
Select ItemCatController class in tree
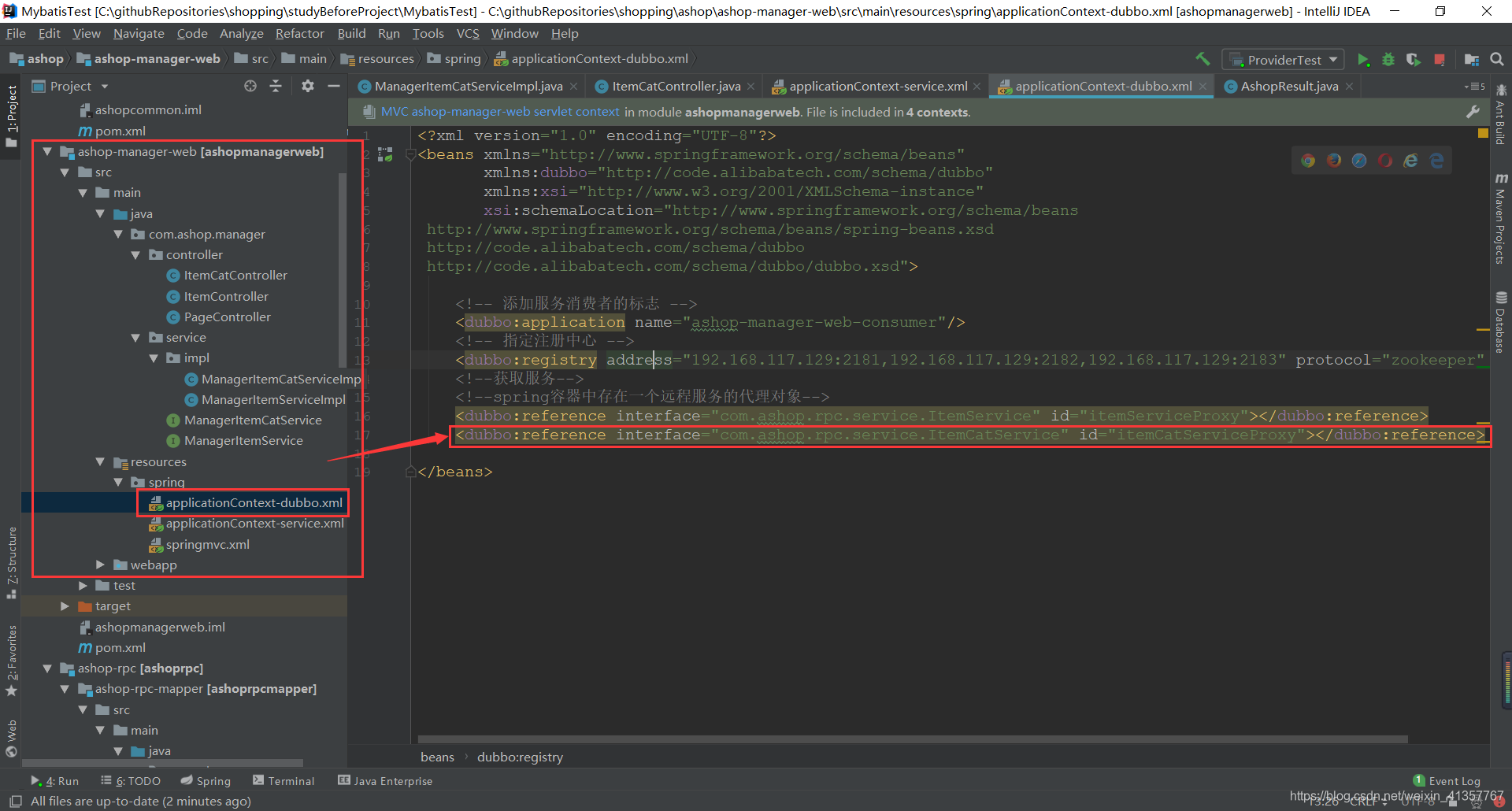pos(235,276)
